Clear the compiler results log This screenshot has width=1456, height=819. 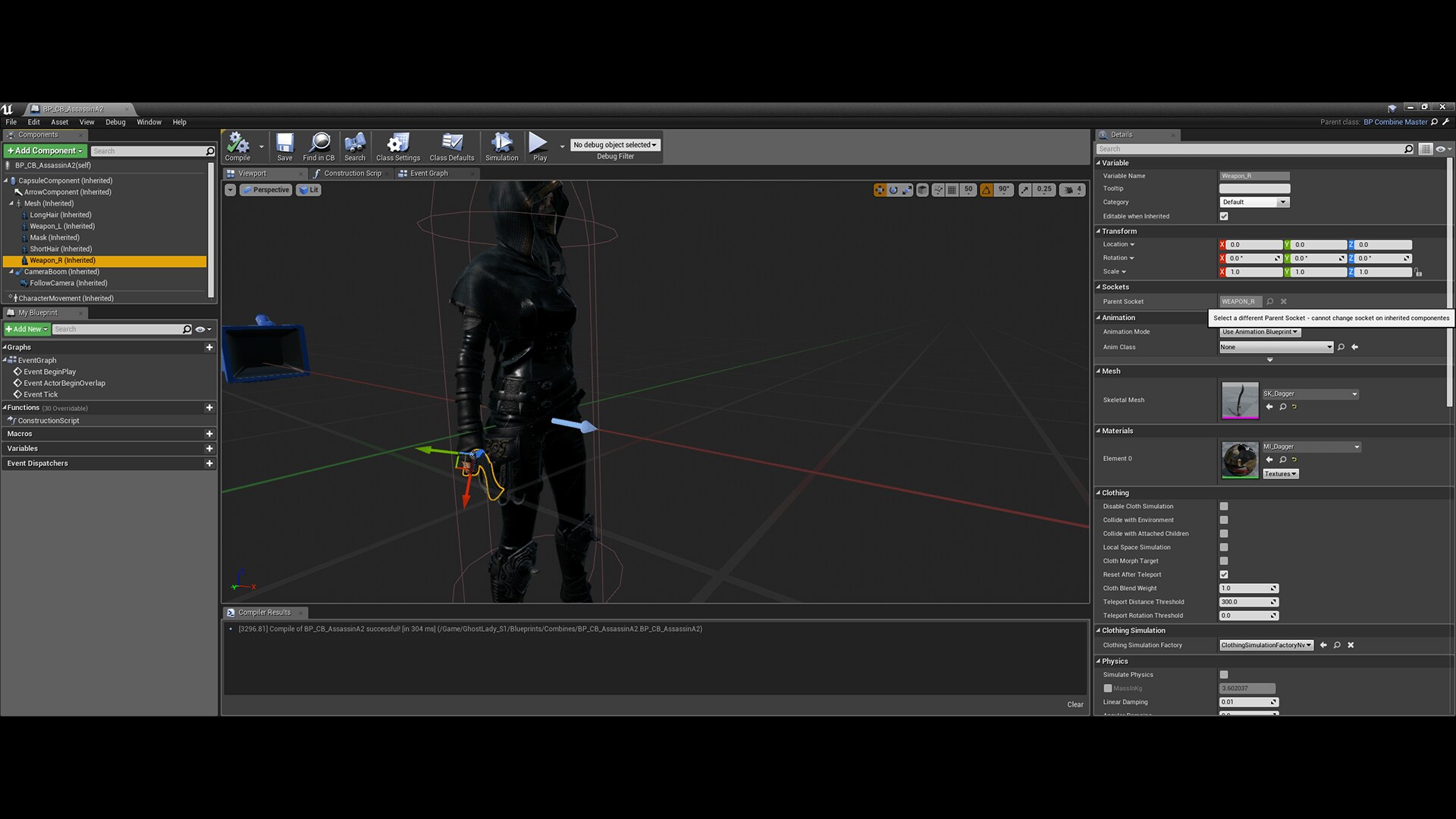tap(1075, 704)
